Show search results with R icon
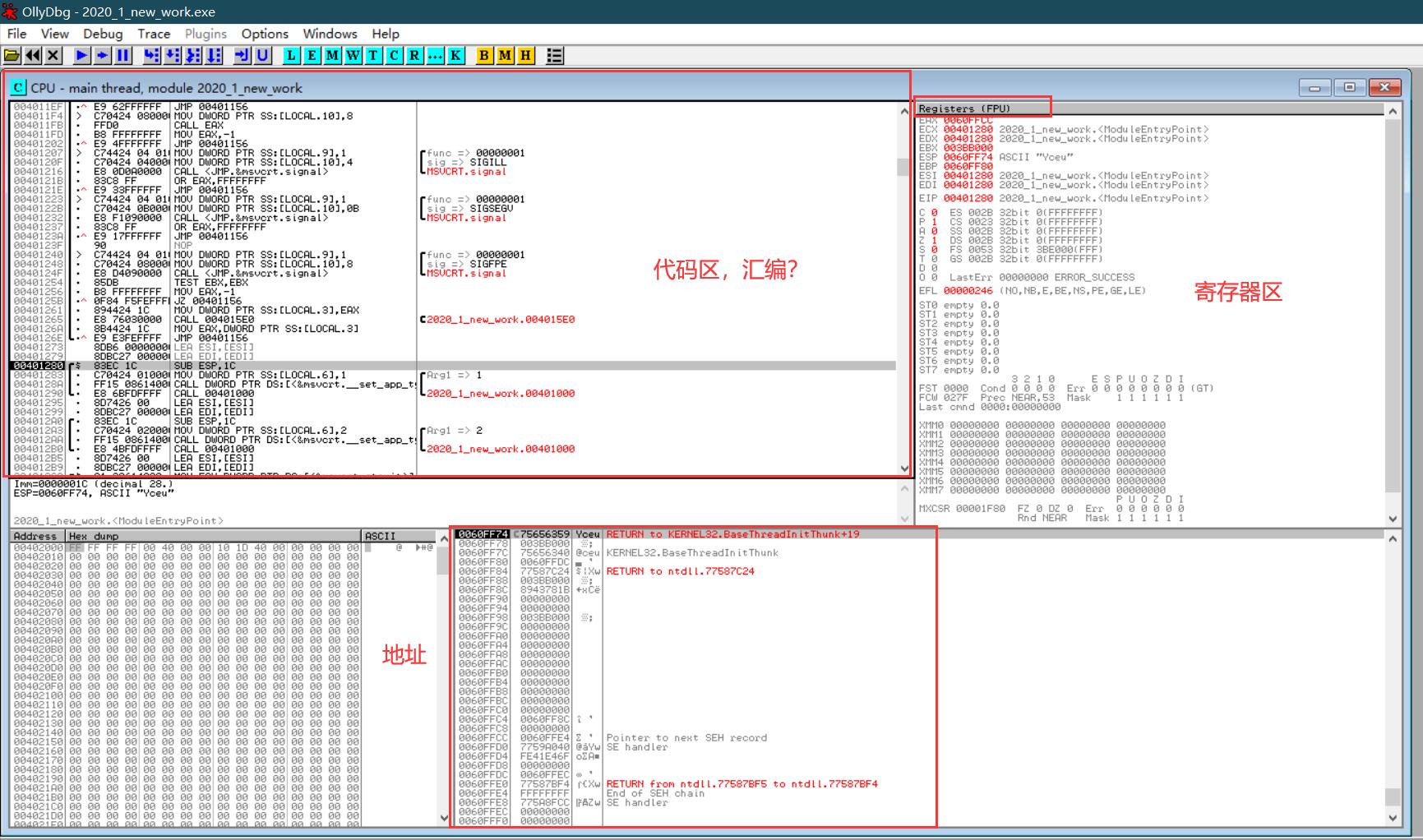This screenshot has height=840, width=1423. (x=415, y=55)
